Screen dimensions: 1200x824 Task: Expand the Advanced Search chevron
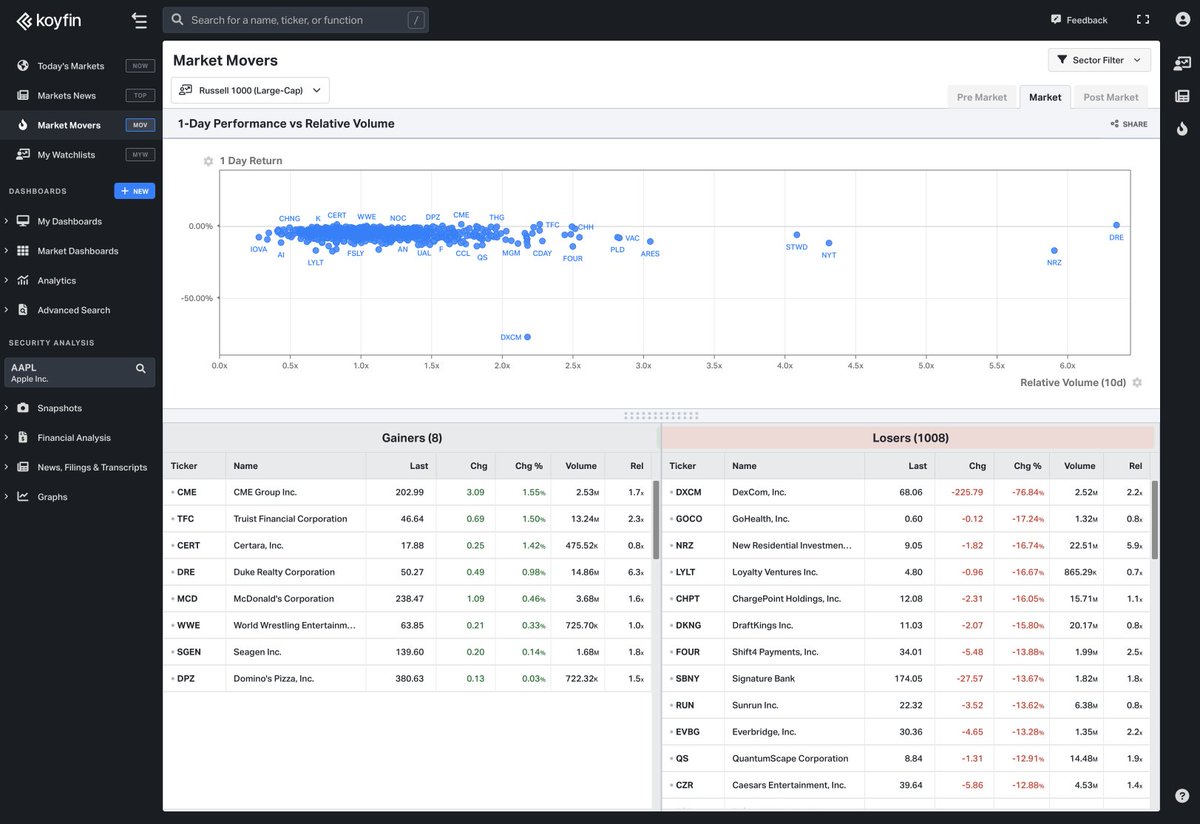[x=7, y=310]
